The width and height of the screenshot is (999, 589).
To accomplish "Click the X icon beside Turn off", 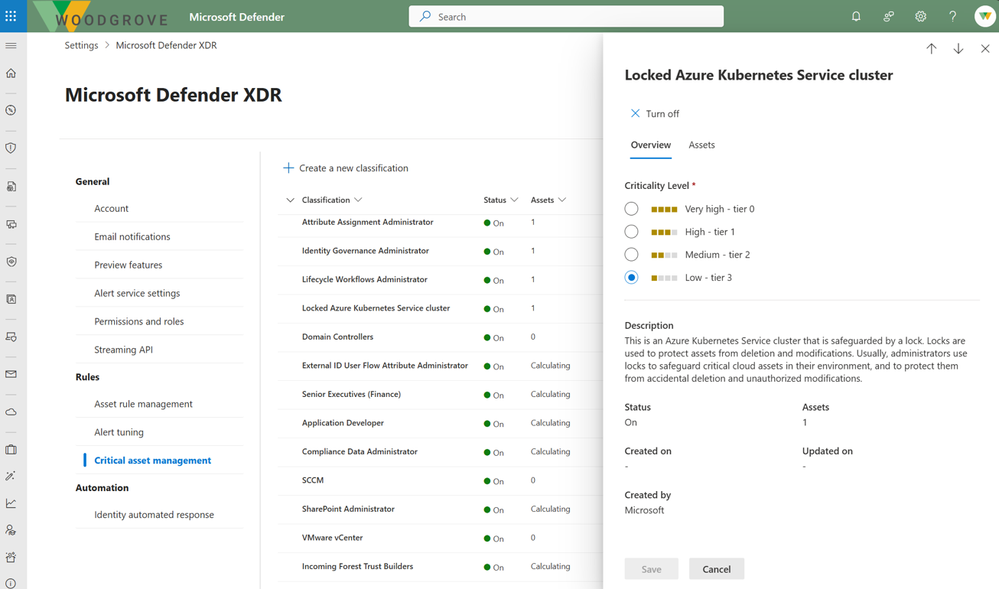I will click(x=635, y=113).
